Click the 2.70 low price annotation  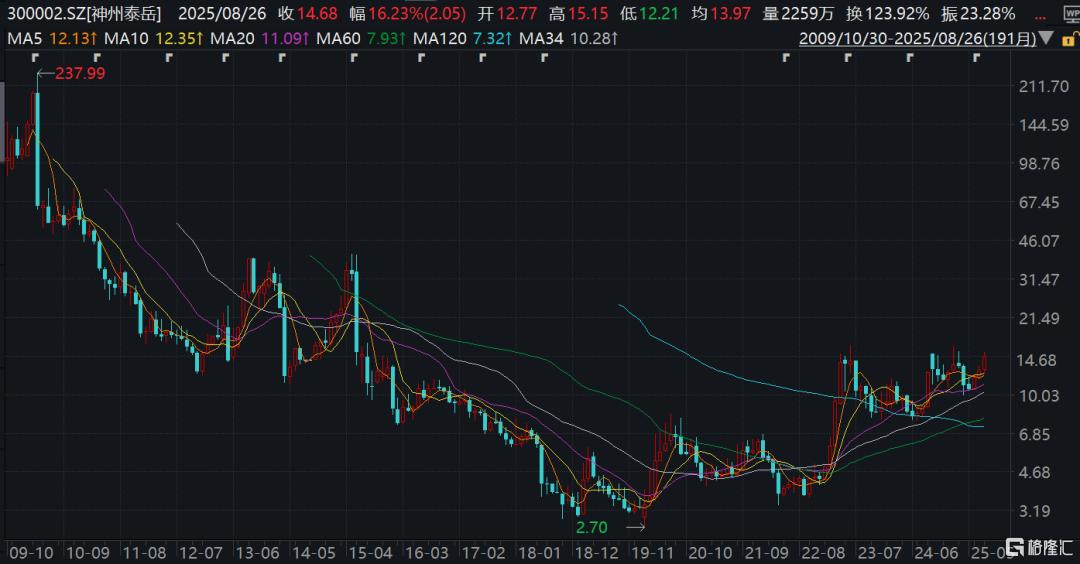(x=592, y=528)
